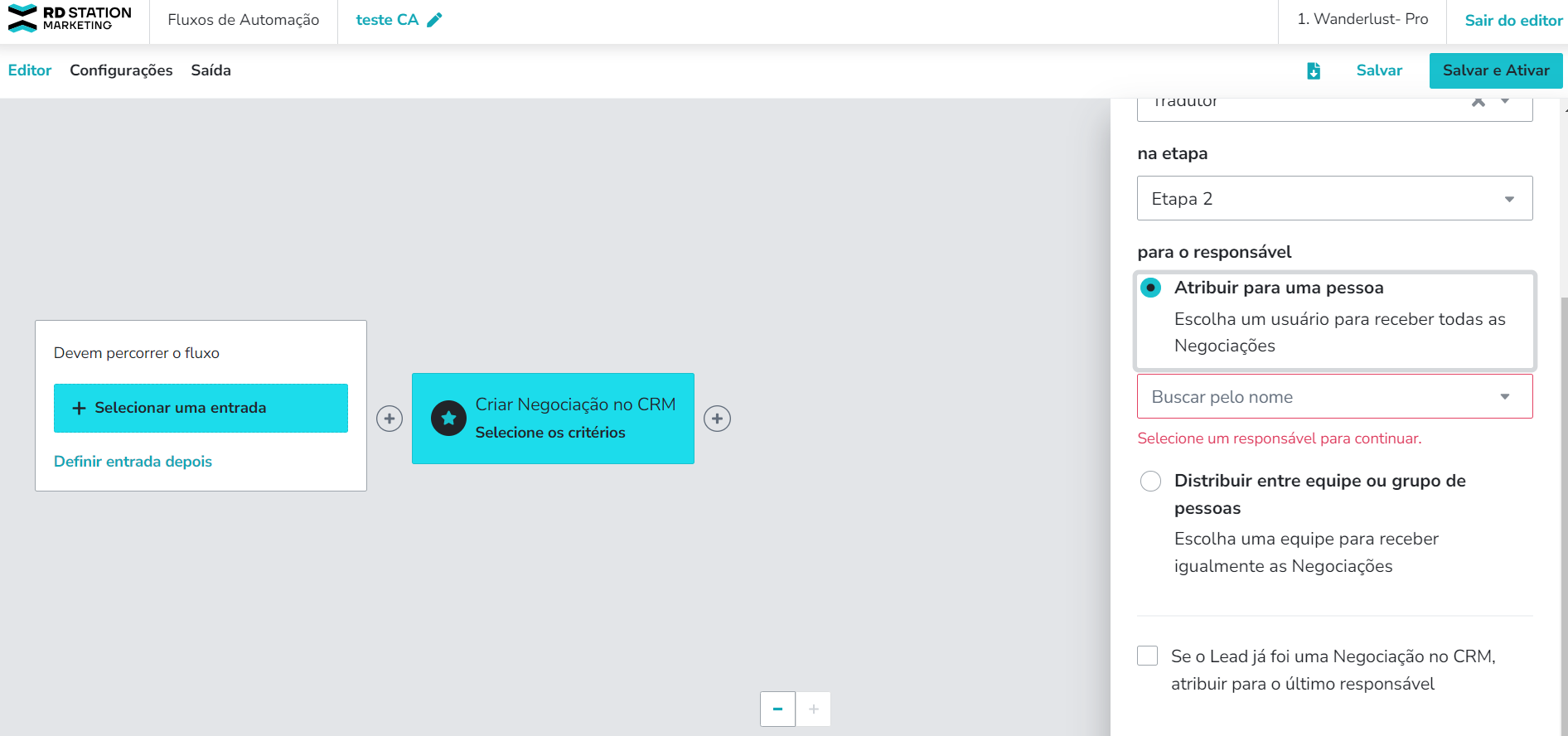The image size is (1568, 736).
Task: Click the pencil icon to rename teste CA
Action: [x=434, y=20]
